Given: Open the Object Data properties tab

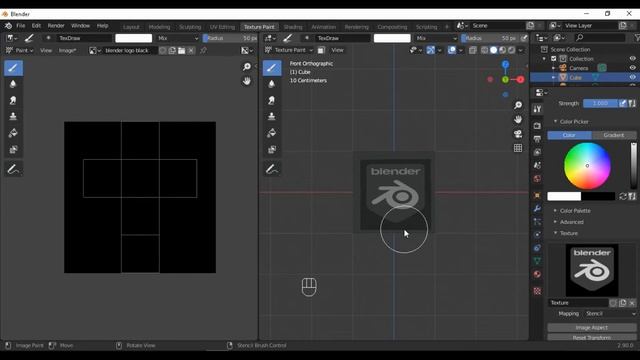Looking at the screenshot, I should coord(537,261).
